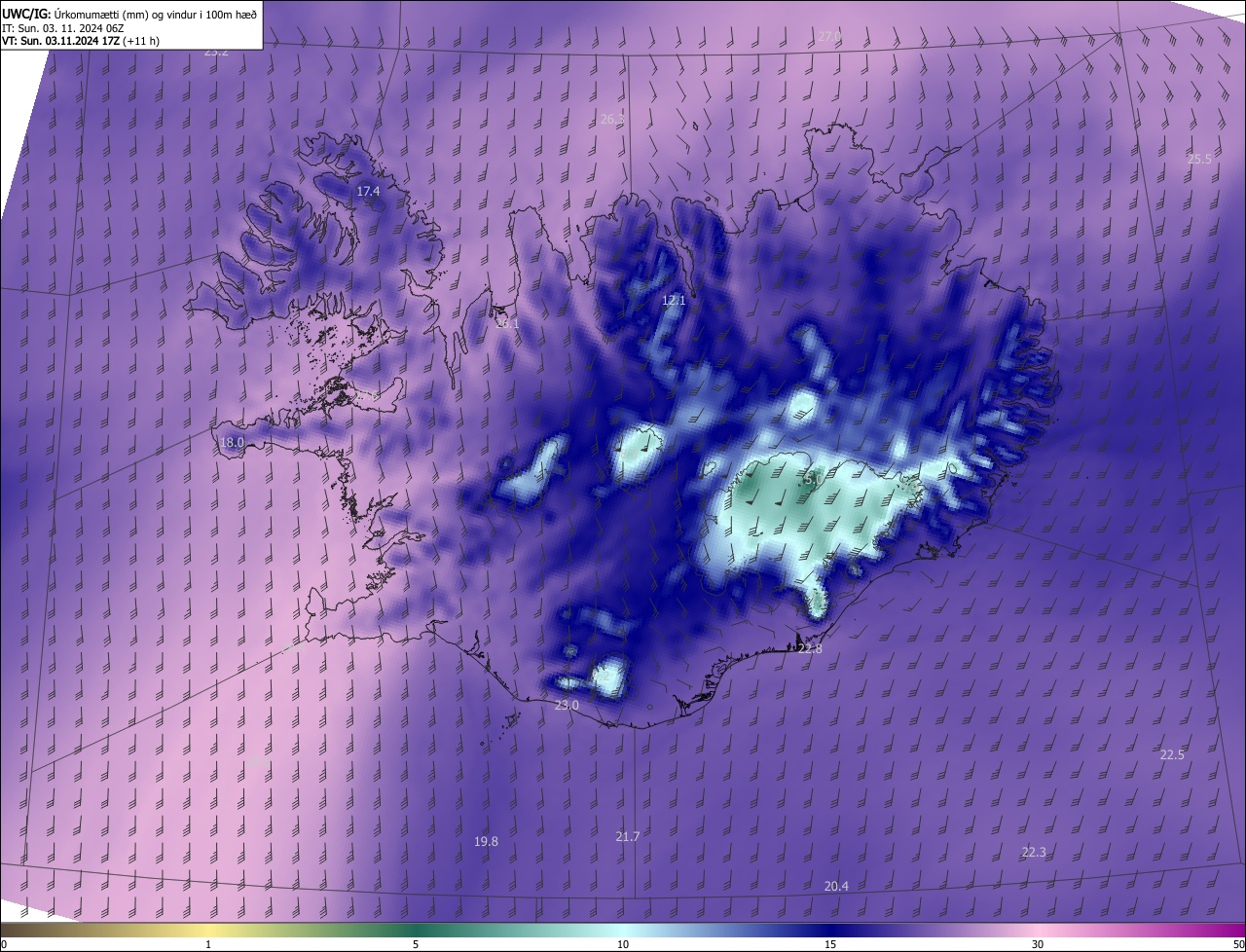The width and height of the screenshot is (1246, 952).
Task: Click the value 26.3 north of Iceland
Action: tap(612, 119)
